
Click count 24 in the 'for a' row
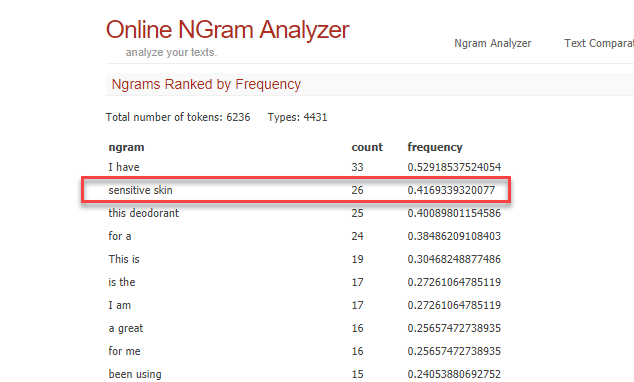tap(357, 236)
